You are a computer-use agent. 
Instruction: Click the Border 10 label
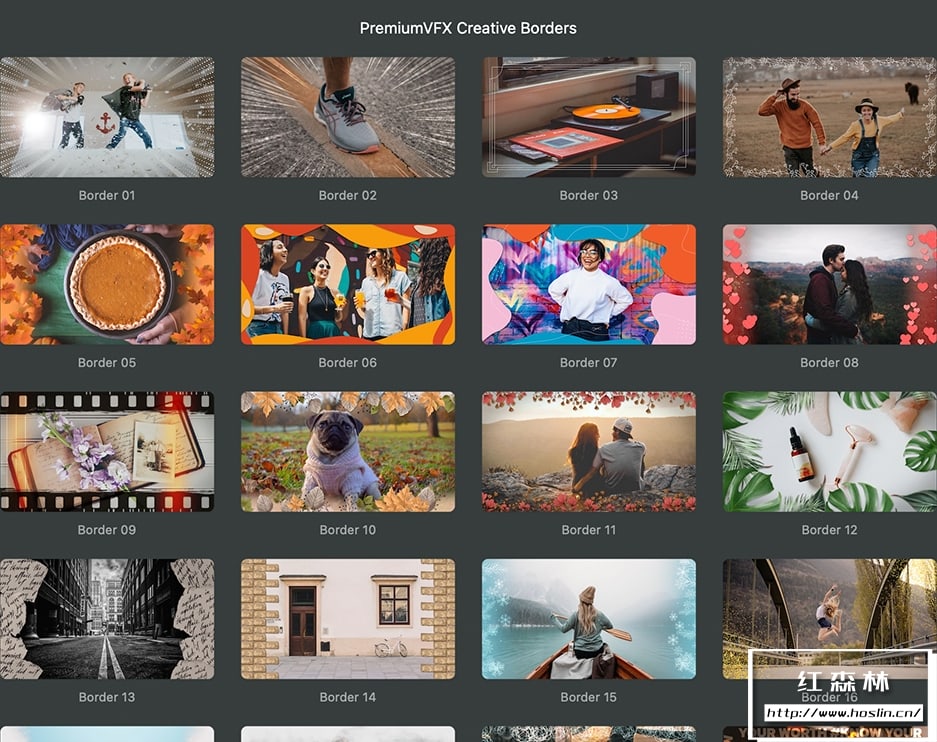[348, 530]
